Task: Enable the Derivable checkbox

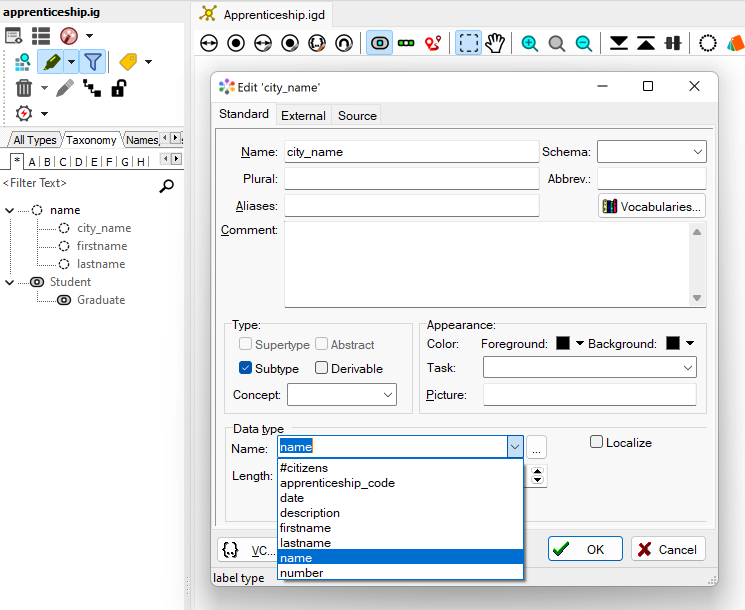Action: [322, 368]
